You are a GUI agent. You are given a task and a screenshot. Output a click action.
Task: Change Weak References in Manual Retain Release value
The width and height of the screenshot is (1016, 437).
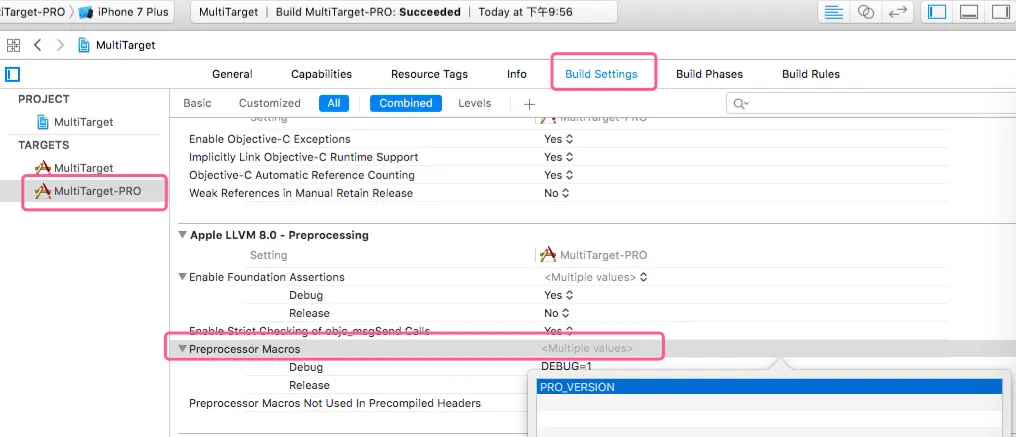coord(557,193)
